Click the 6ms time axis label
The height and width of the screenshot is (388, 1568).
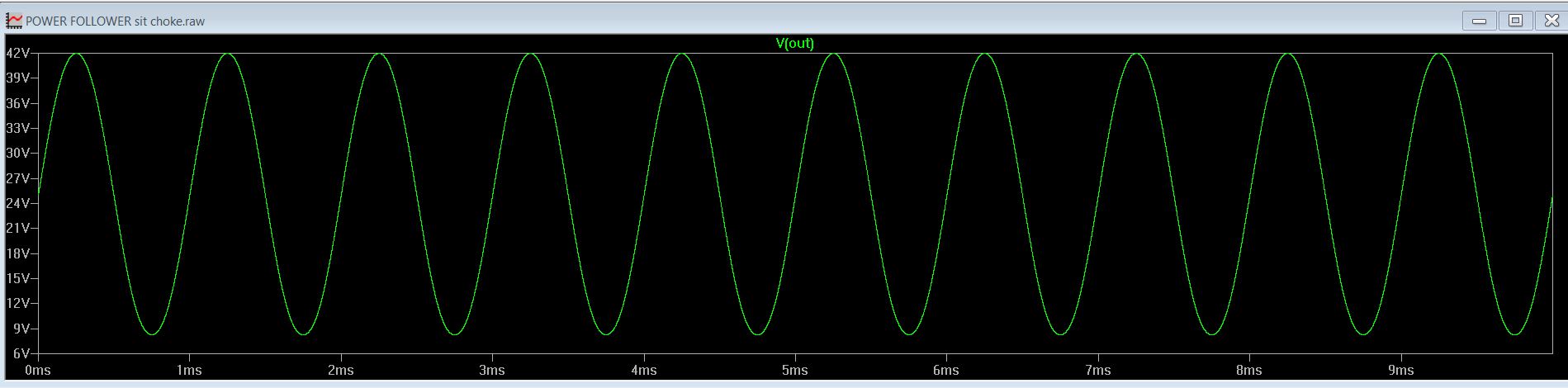click(x=946, y=371)
